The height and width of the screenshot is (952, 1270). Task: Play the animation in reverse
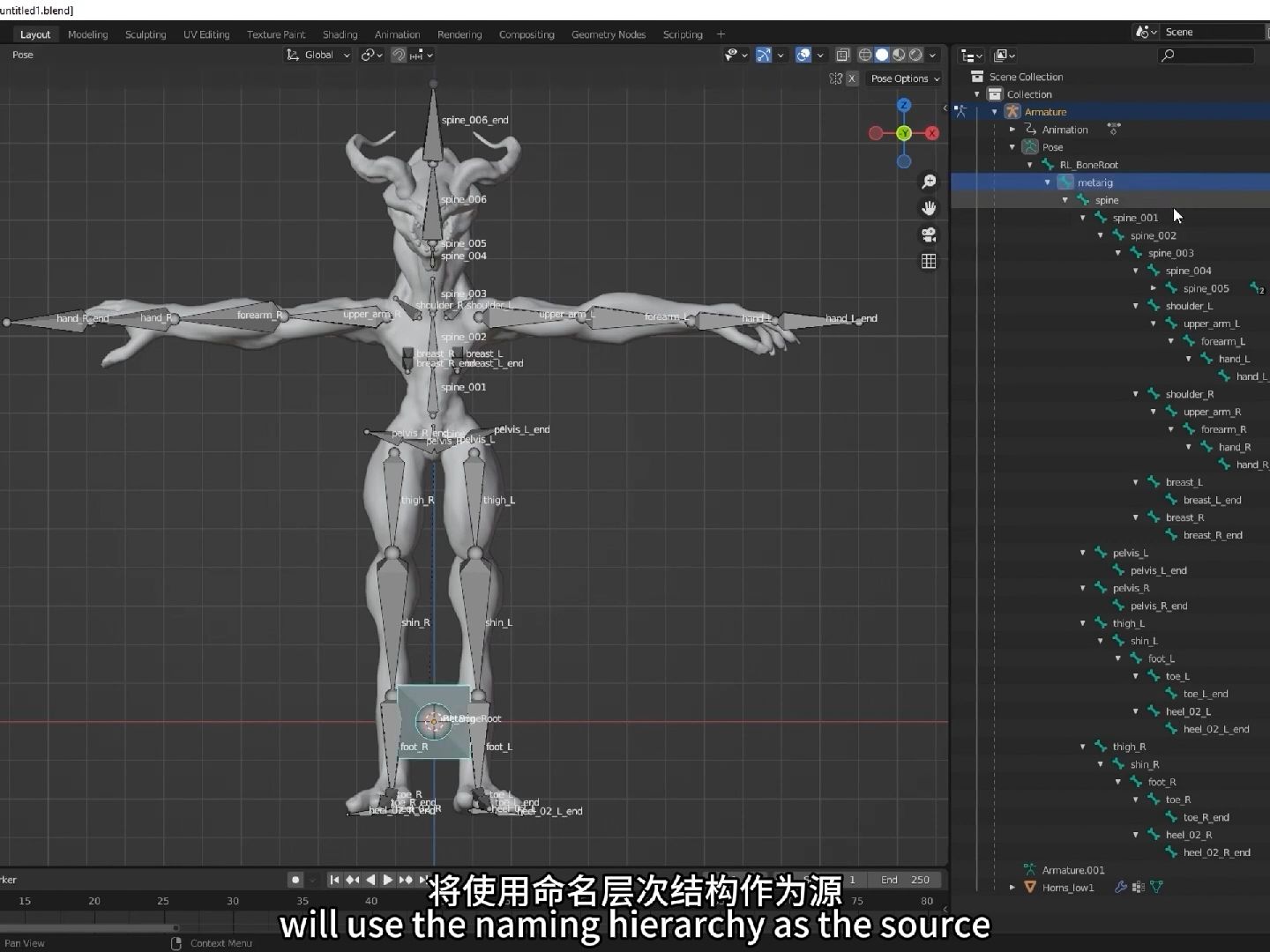click(370, 880)
